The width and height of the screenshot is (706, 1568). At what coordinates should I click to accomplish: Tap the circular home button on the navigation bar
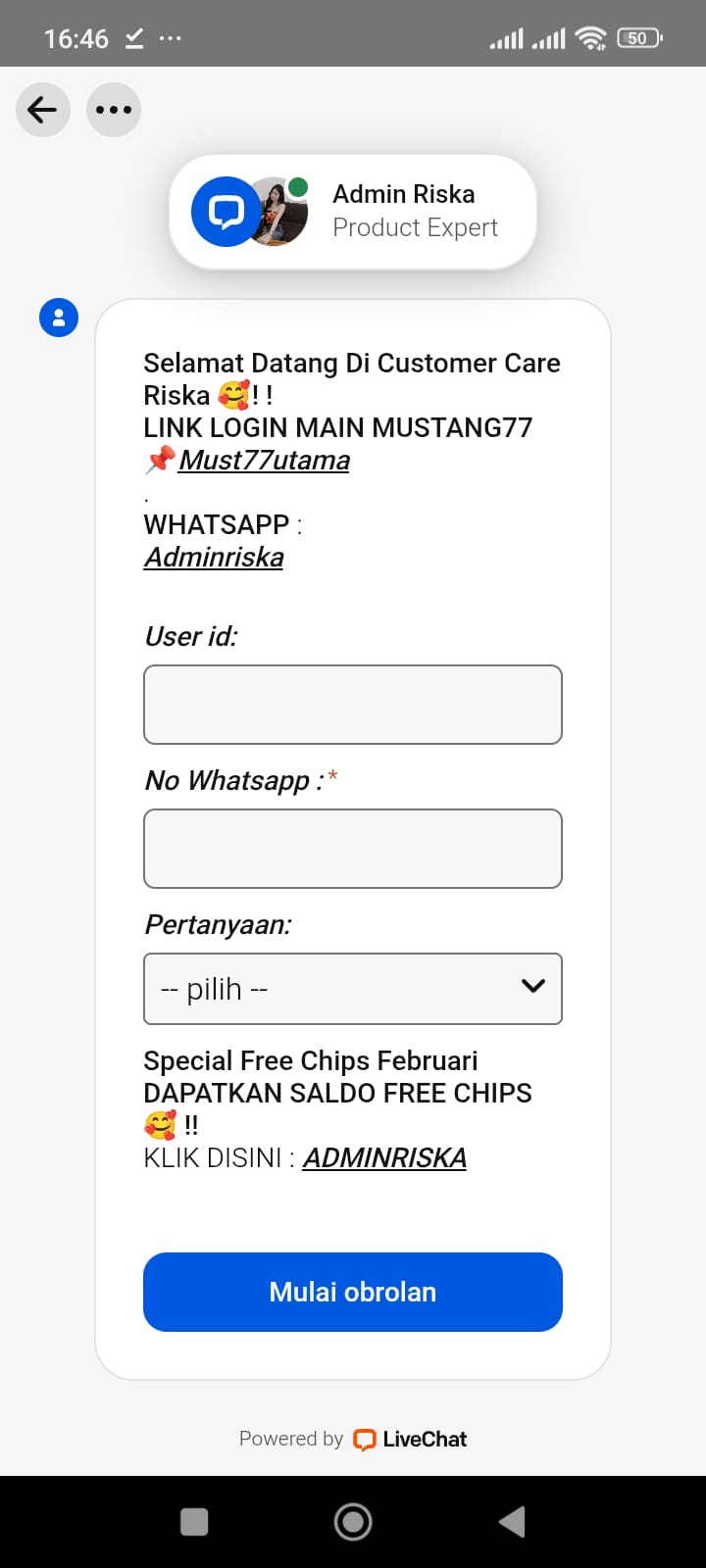[x=353, y=1522]
